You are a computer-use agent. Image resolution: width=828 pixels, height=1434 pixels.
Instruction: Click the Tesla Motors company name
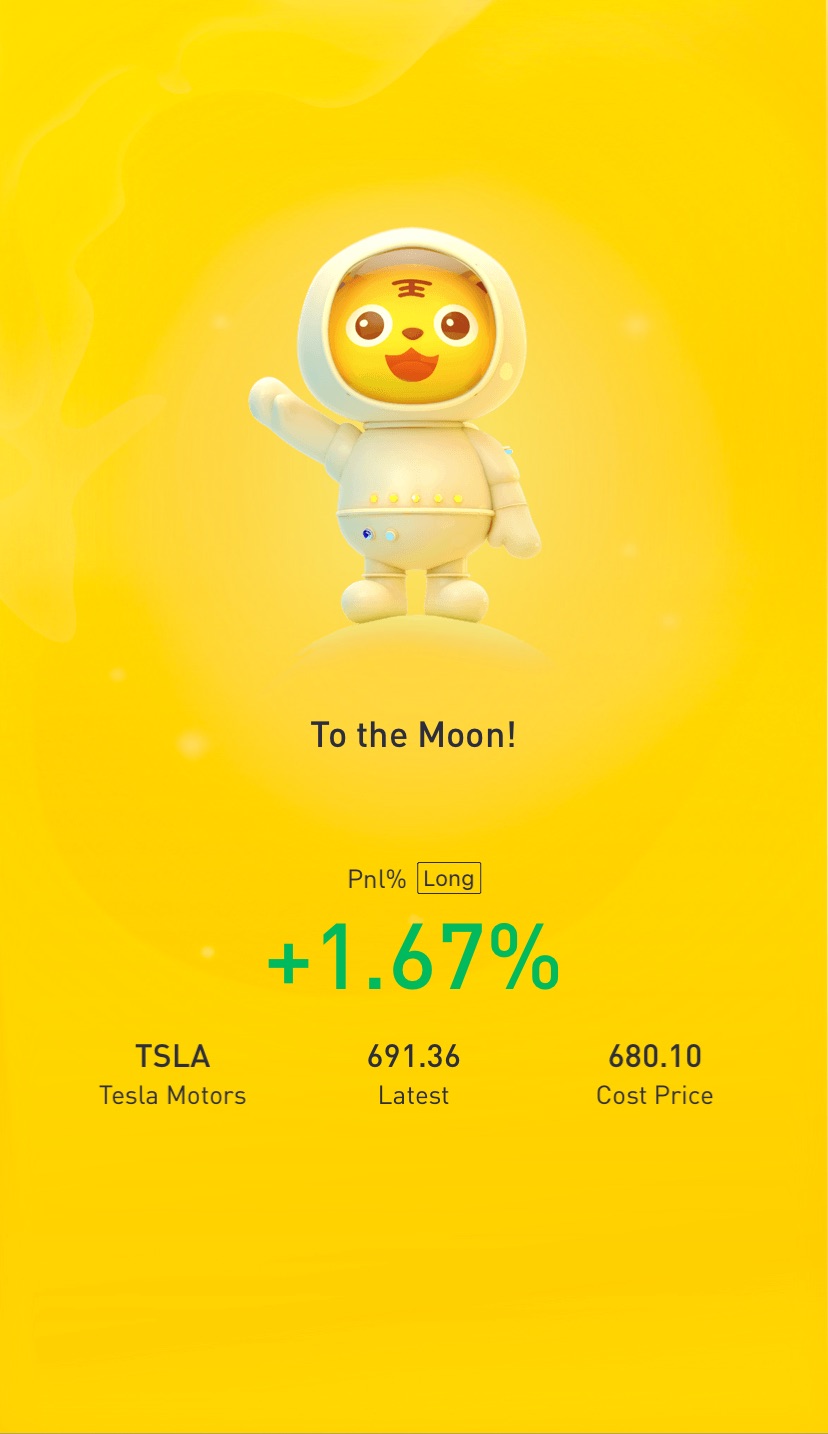pos(173,1095)
